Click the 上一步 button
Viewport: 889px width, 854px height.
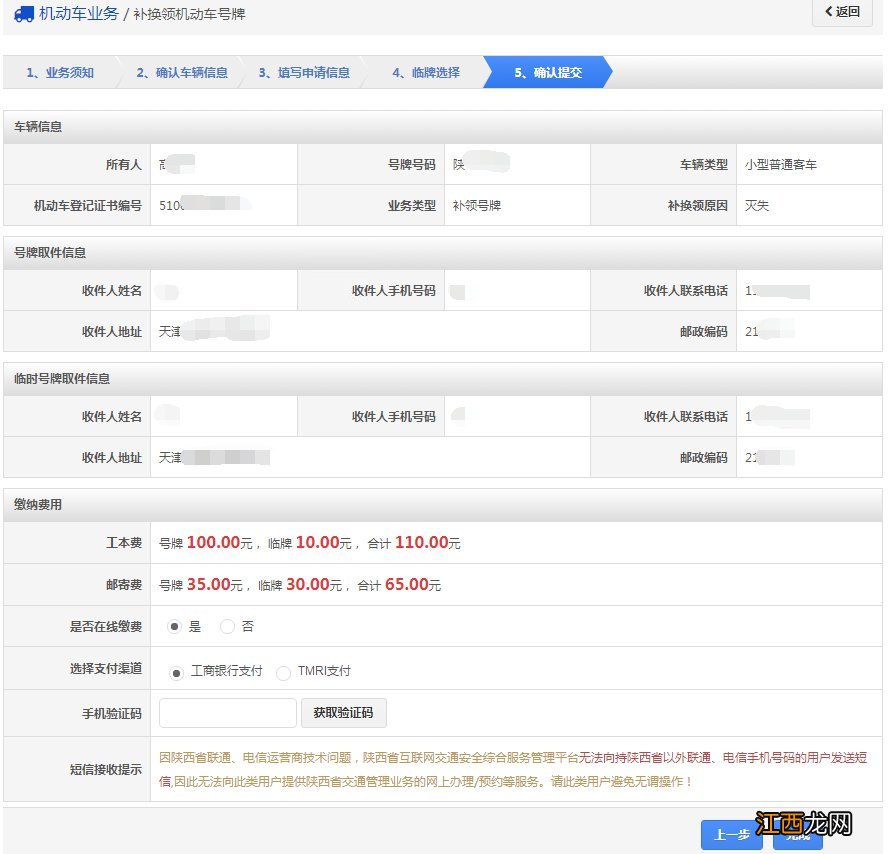tap(732, 834)
